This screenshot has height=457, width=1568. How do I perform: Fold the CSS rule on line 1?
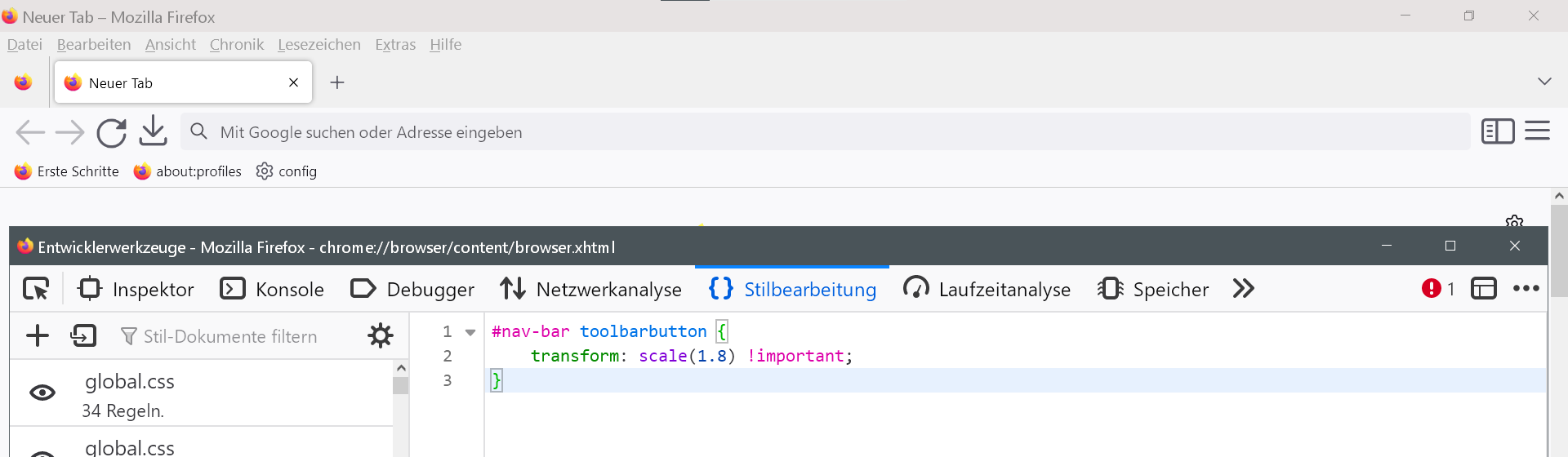click(470, 332)
